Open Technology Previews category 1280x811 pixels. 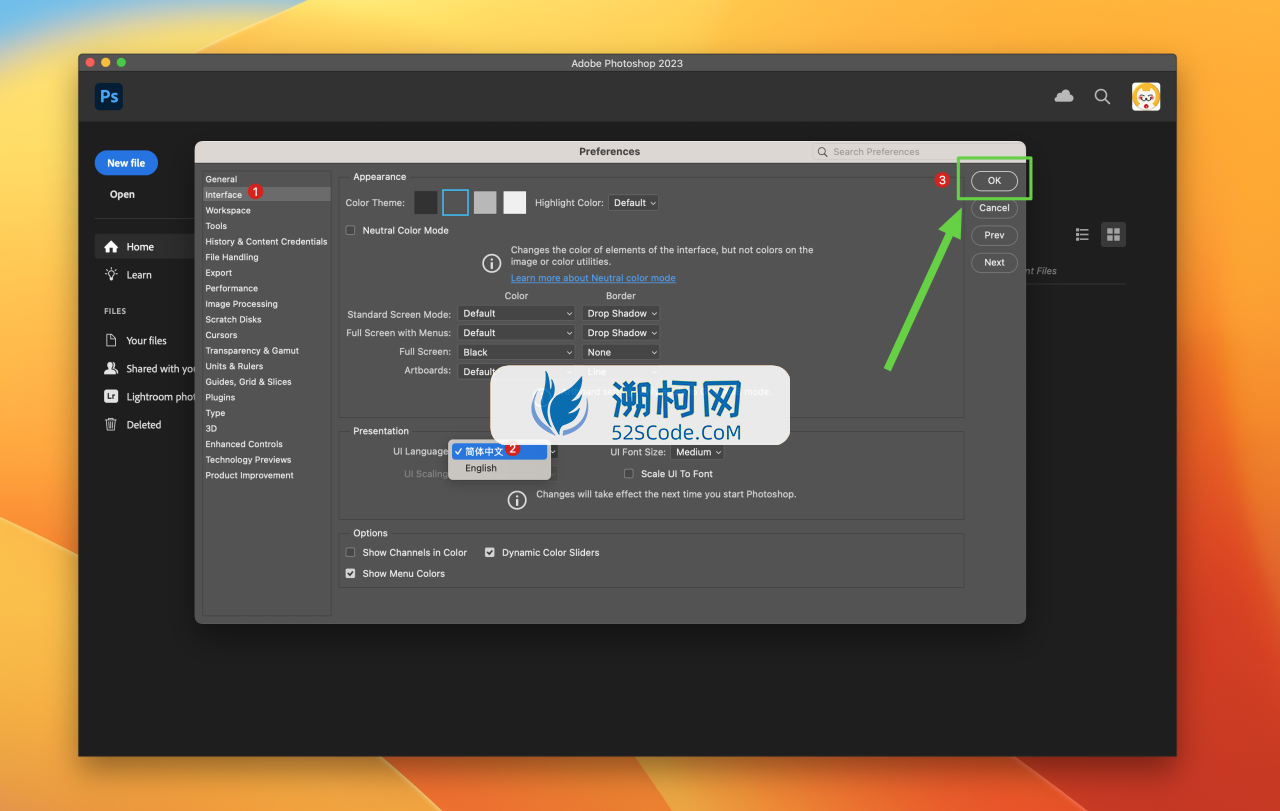(x=266, y=460)
